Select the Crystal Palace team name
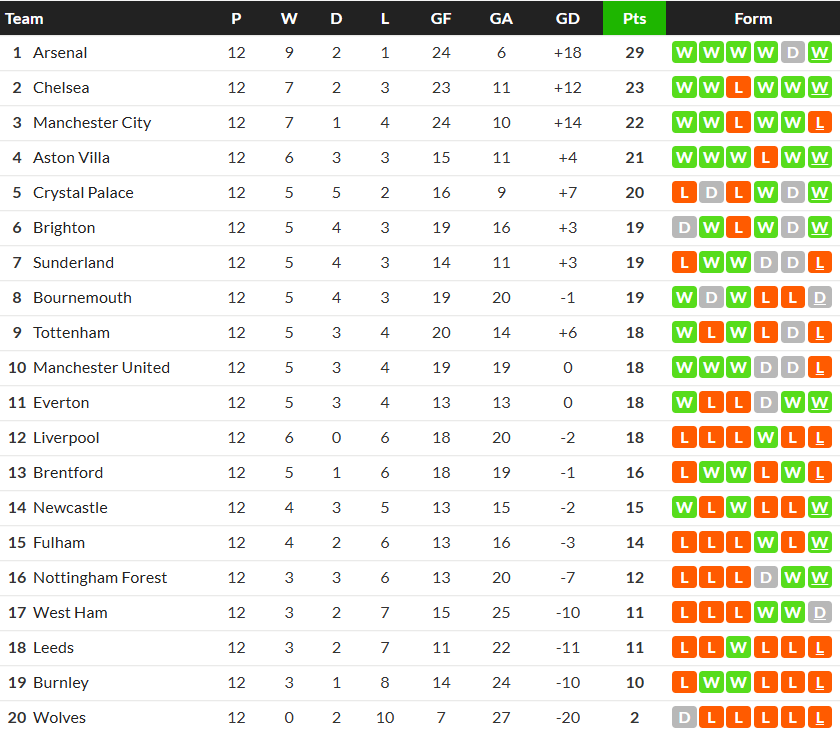This screenshot has height=745, width=840. coord(83,193)
